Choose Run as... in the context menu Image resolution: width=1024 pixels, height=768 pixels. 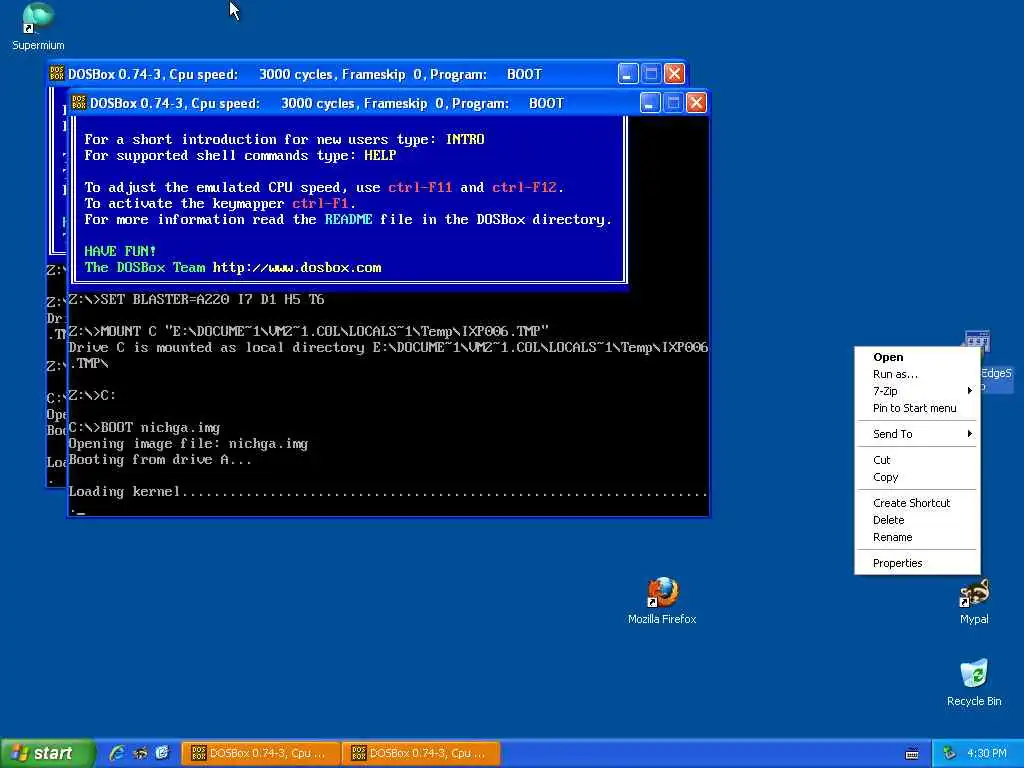pyautogui.click(x=917, y=374)
